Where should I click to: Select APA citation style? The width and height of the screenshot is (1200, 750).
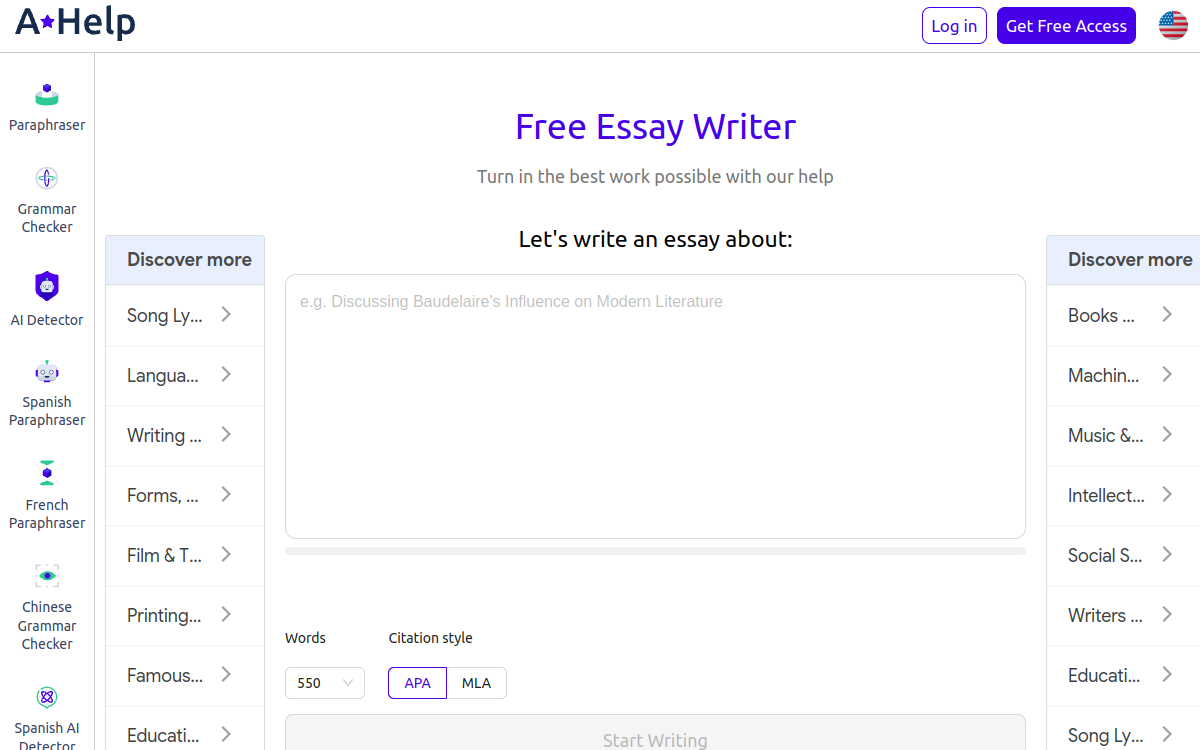[x=417, y=683]
